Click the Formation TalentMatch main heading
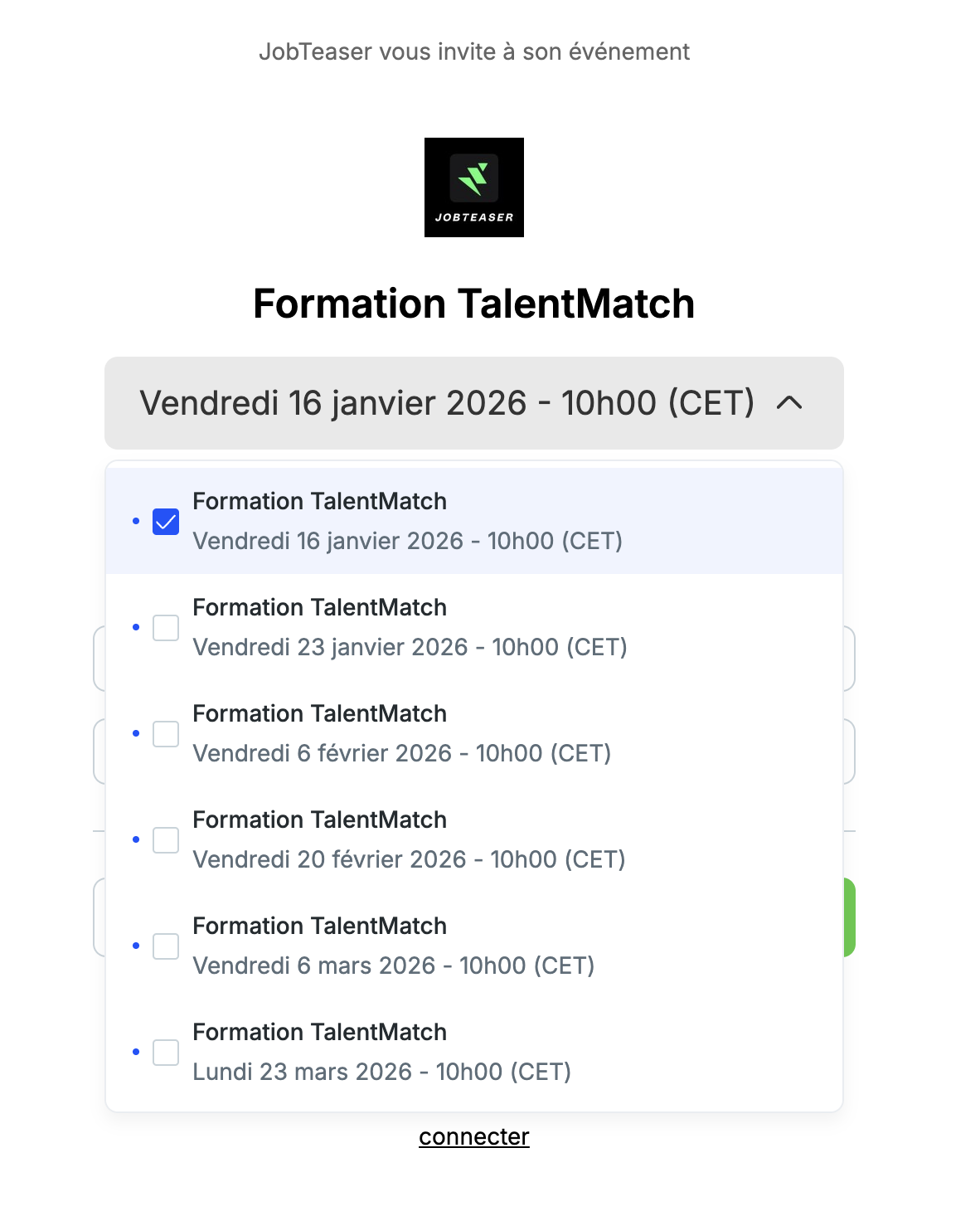This screenshot has height=1216, width=980. tap(473, 304)
